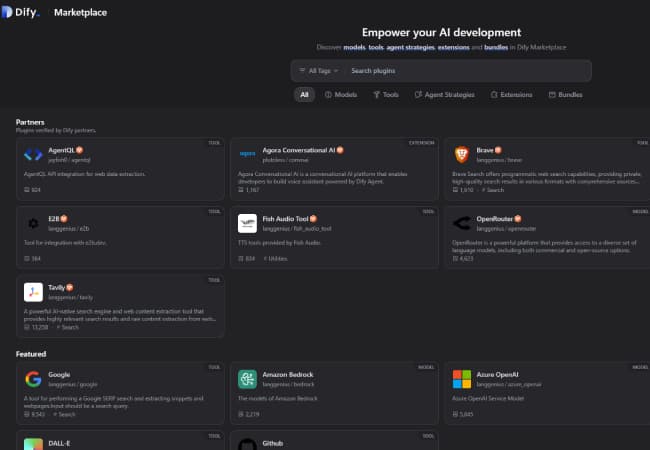Click the Fish Audio Tool icon
Image resolution: width=650 pixels, height=450 pixels.
click(x=247, y=222)
